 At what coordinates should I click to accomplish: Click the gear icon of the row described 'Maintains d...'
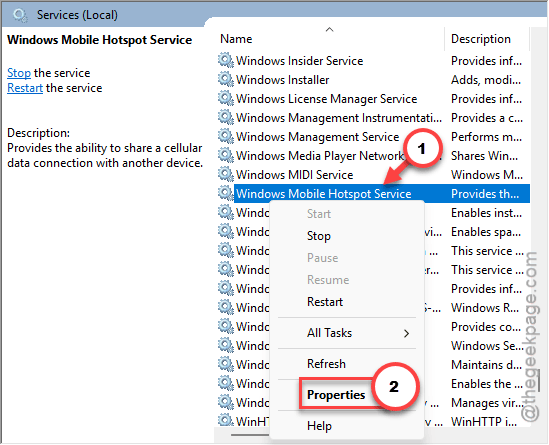tap(225, 364)
